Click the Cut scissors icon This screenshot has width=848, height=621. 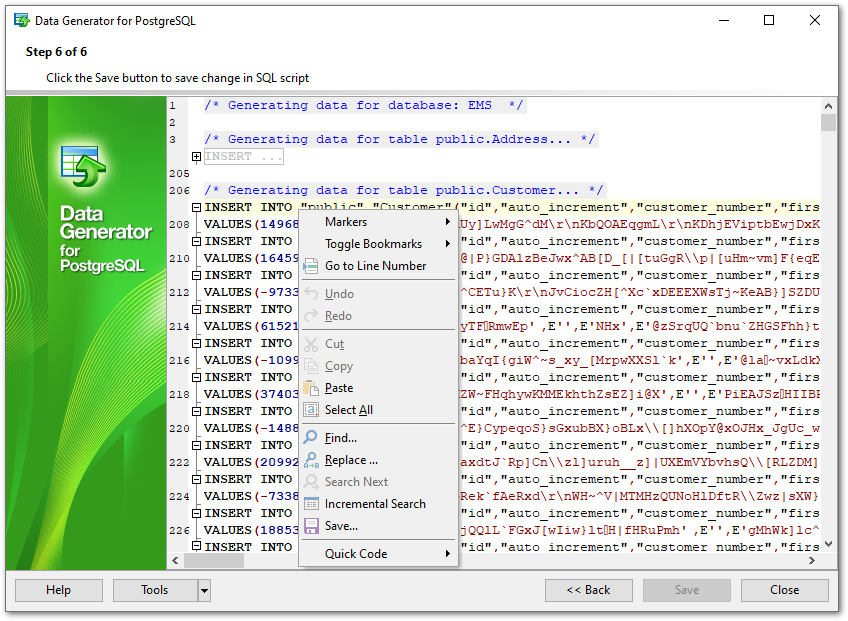[x=311, y=344]
